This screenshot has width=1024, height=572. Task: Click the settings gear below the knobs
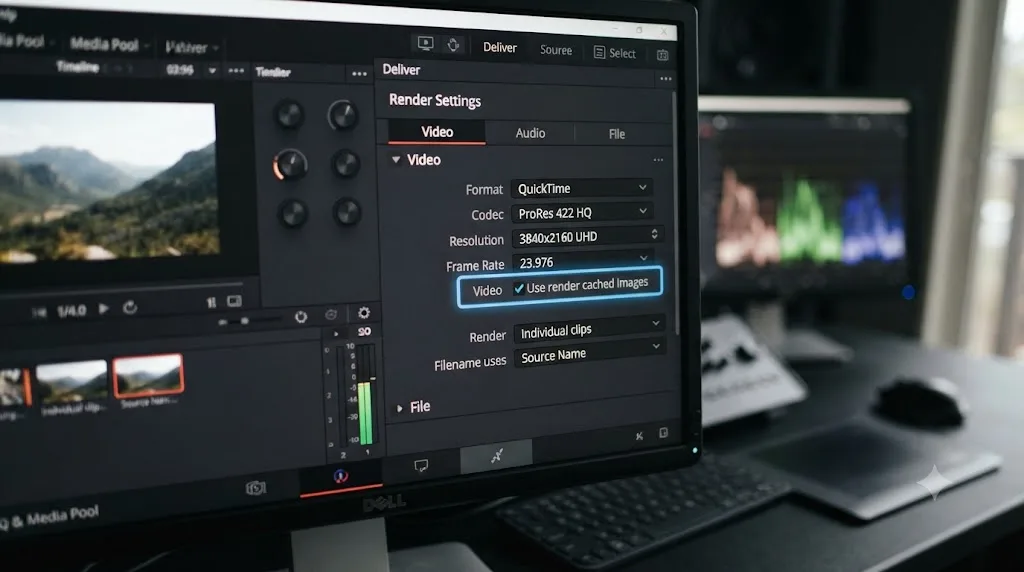(x=364, y=313)
